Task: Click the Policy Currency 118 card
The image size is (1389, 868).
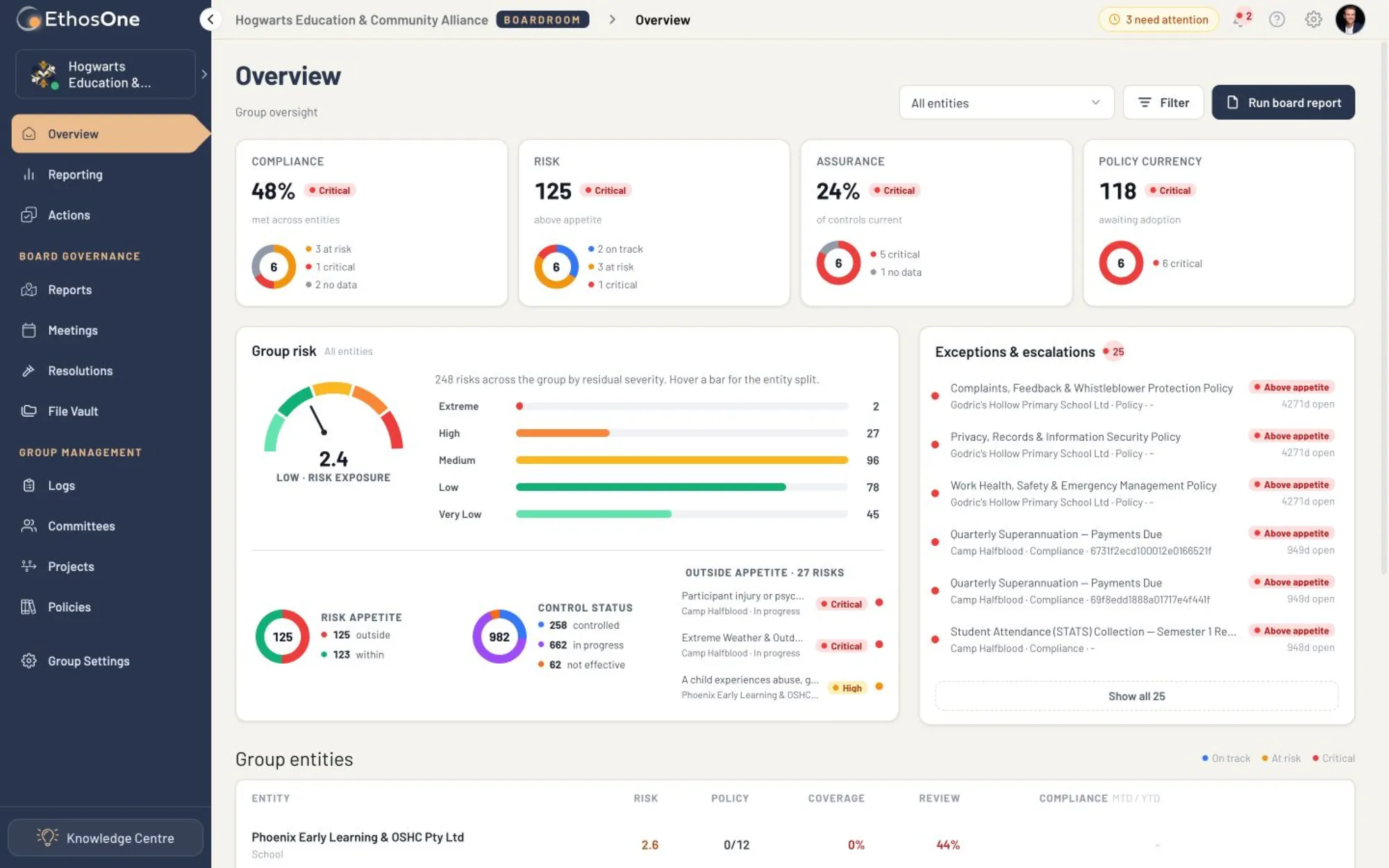Action: 1218,223
